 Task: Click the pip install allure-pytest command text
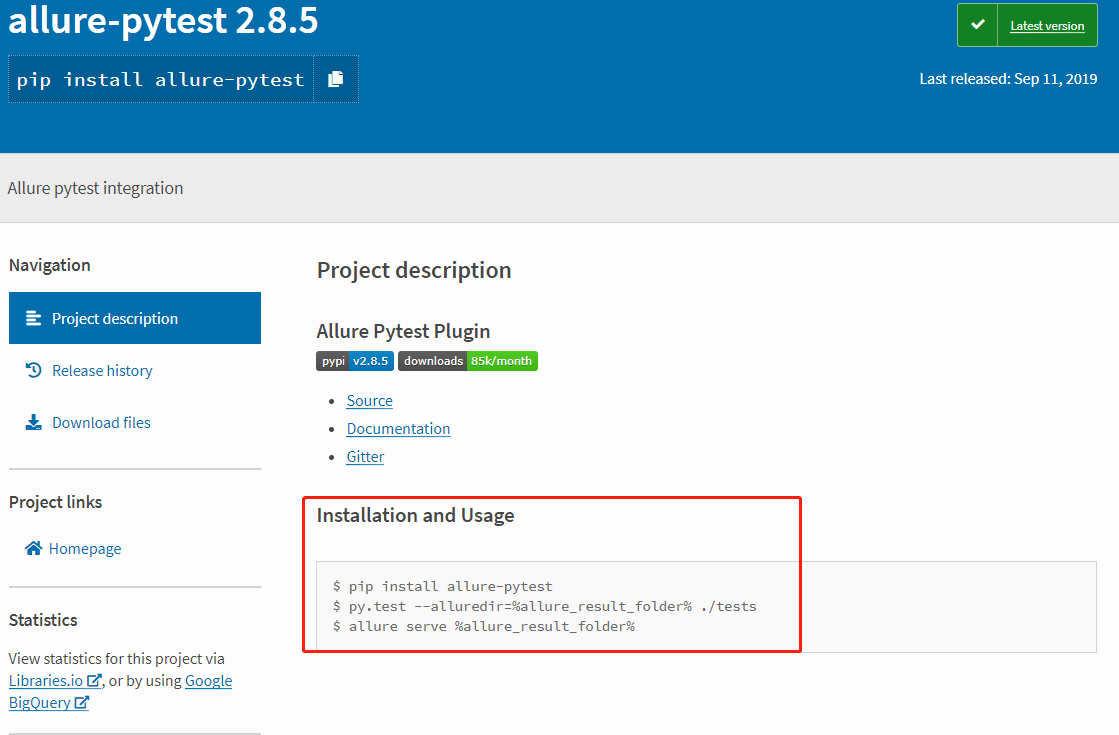tap(161, 79)
